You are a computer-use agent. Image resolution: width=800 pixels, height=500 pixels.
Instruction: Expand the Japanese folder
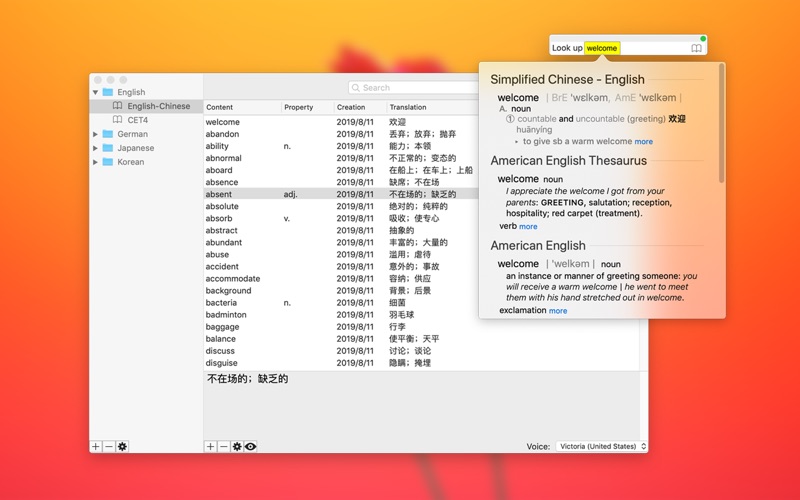tap(95, 148)
